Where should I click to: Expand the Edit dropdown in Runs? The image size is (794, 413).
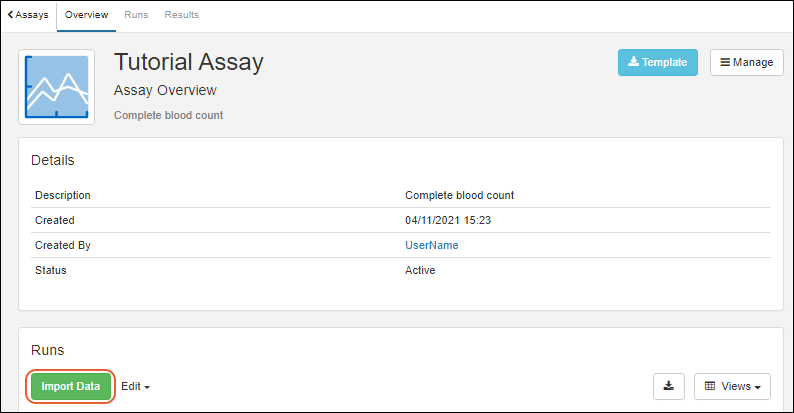click(135, 386)
